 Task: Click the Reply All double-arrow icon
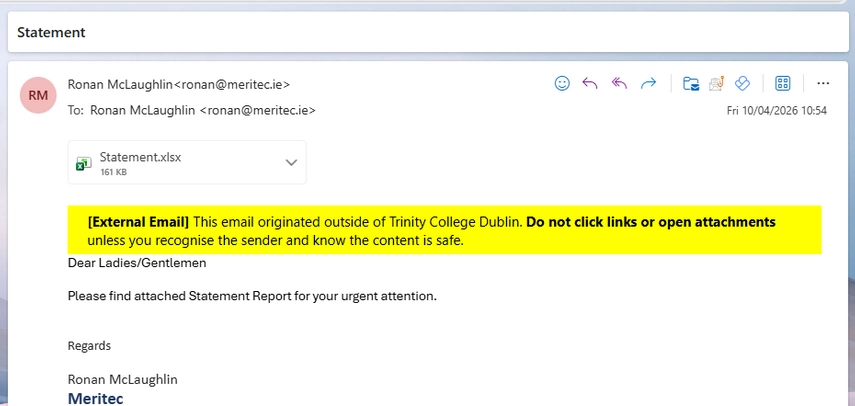point(619,84)
